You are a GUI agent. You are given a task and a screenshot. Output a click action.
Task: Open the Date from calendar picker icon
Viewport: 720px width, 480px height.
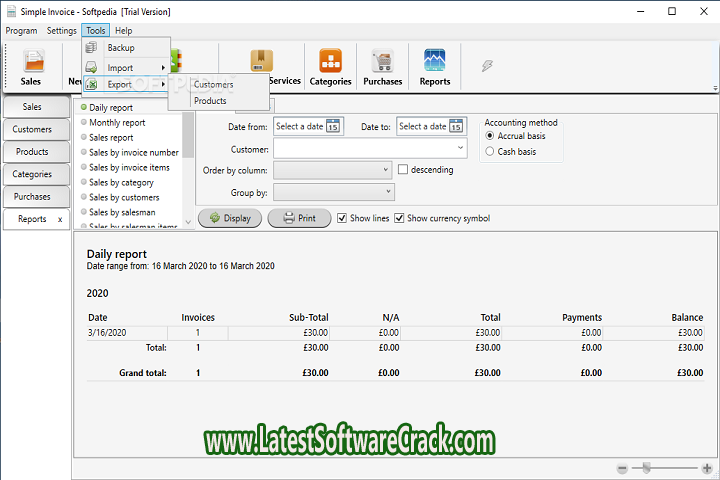[x=333, y=127]
